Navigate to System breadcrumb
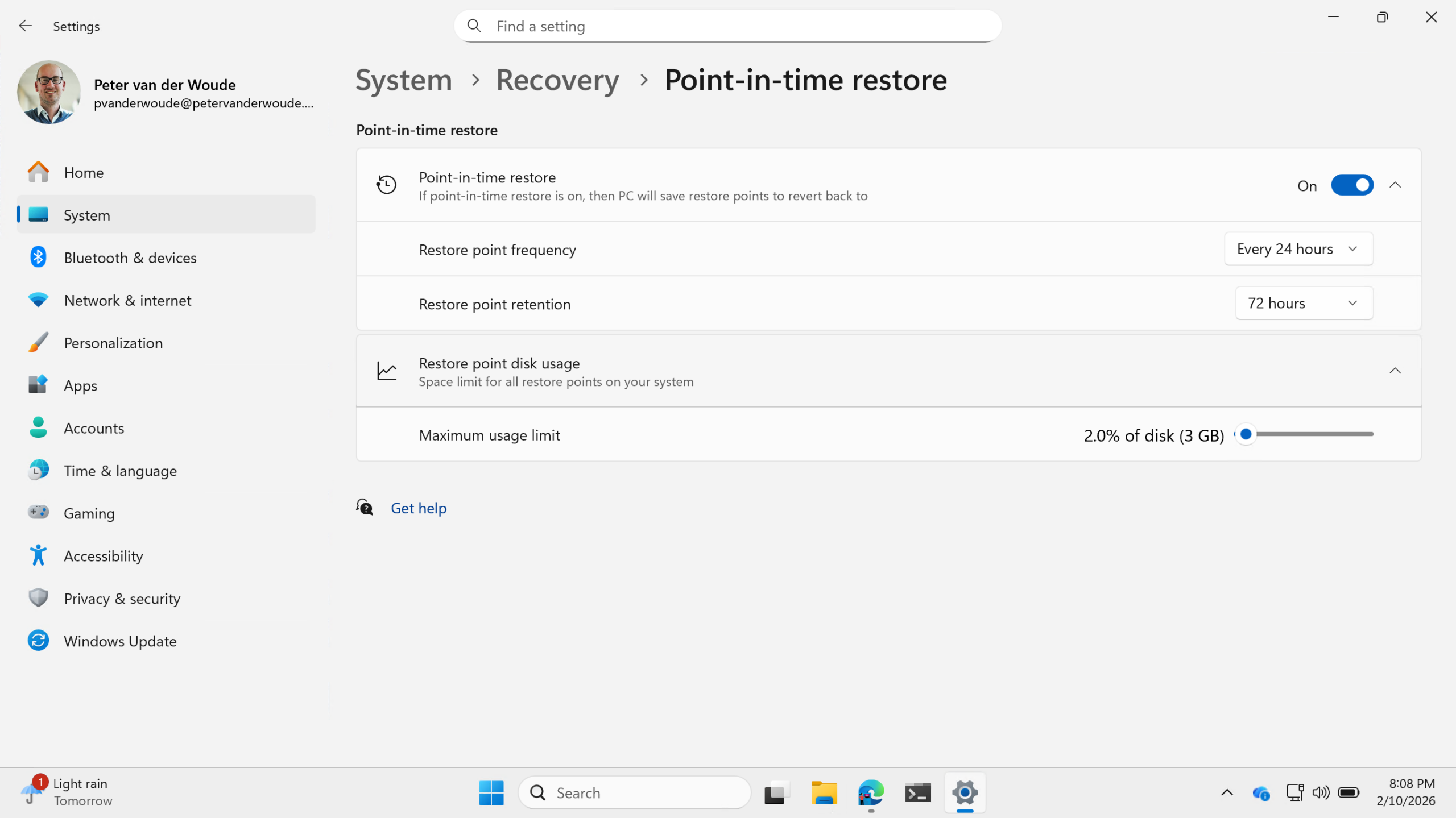 point(403,80)
